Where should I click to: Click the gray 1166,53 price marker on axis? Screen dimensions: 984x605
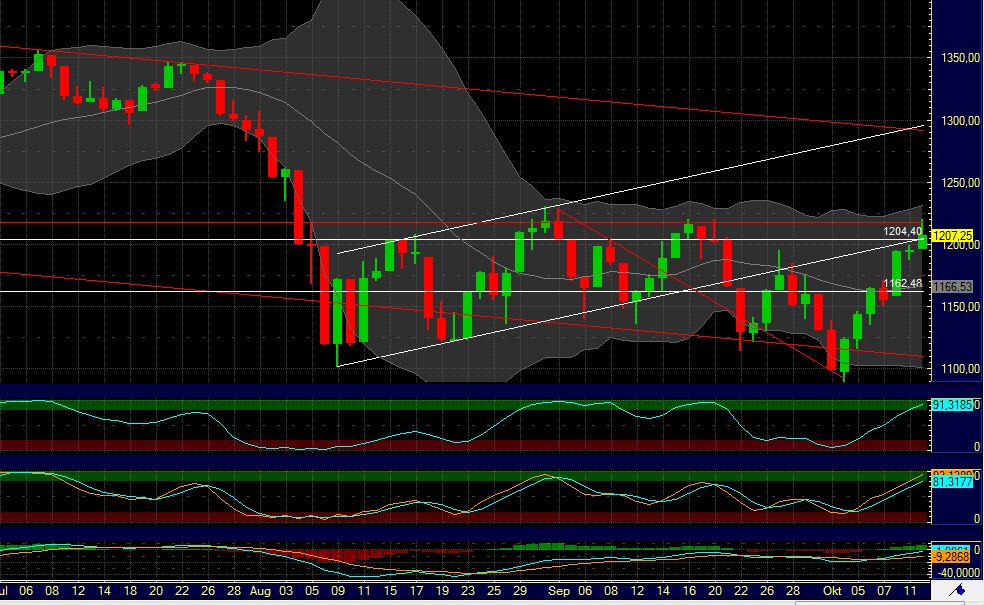click(x=954, y=286)
